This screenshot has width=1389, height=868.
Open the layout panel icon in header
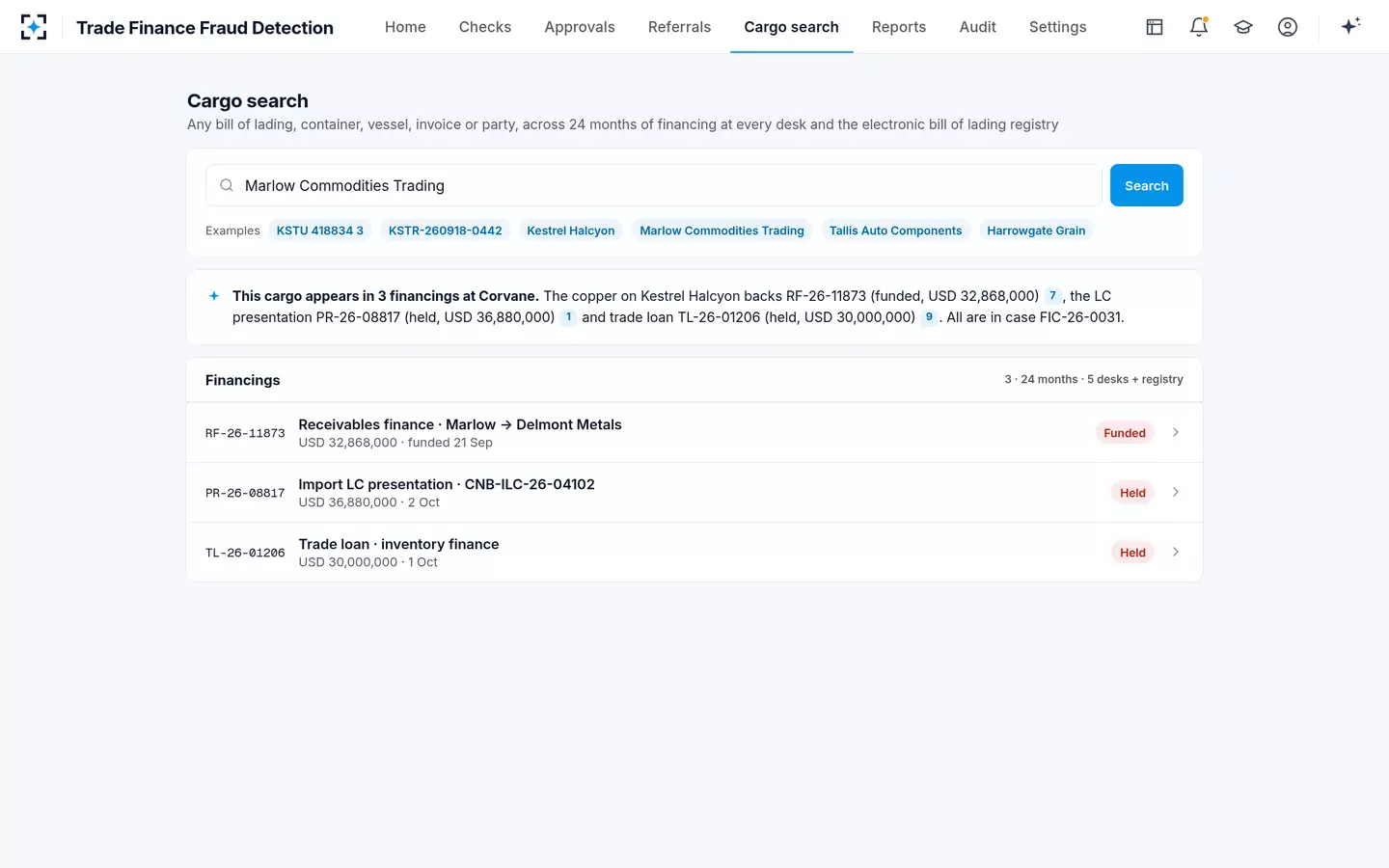[1155, 27]
